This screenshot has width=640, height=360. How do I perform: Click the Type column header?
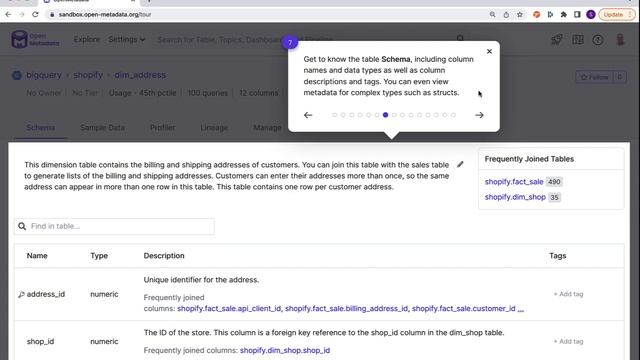[99, 256]
